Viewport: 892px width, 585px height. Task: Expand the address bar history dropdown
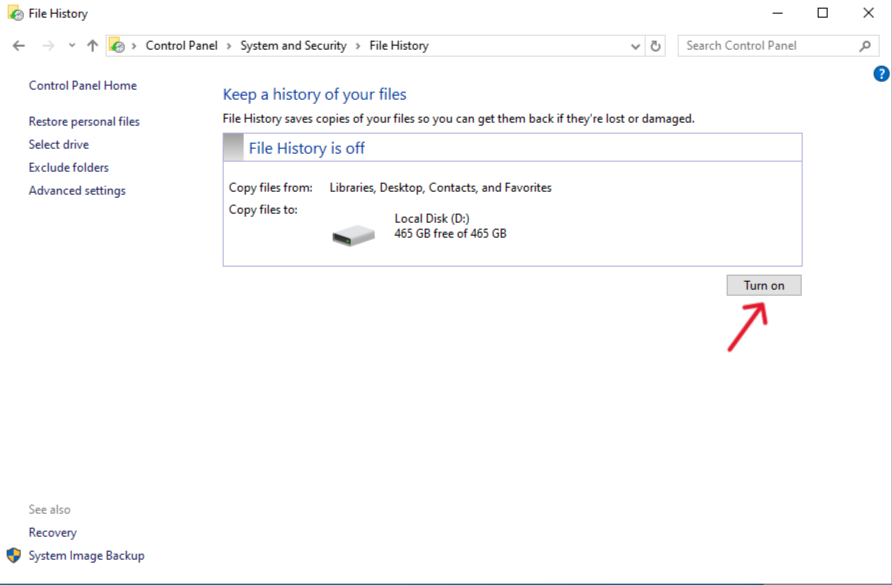[x=634, y=45]
